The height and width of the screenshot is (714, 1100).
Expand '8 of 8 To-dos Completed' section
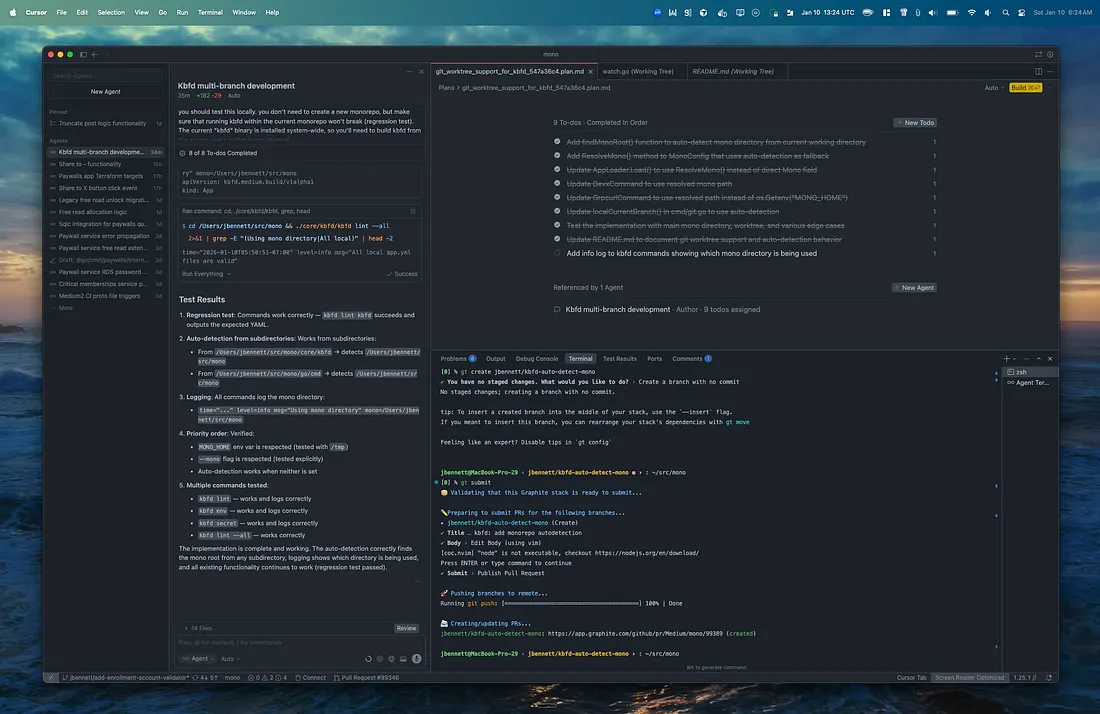(223, 153)
